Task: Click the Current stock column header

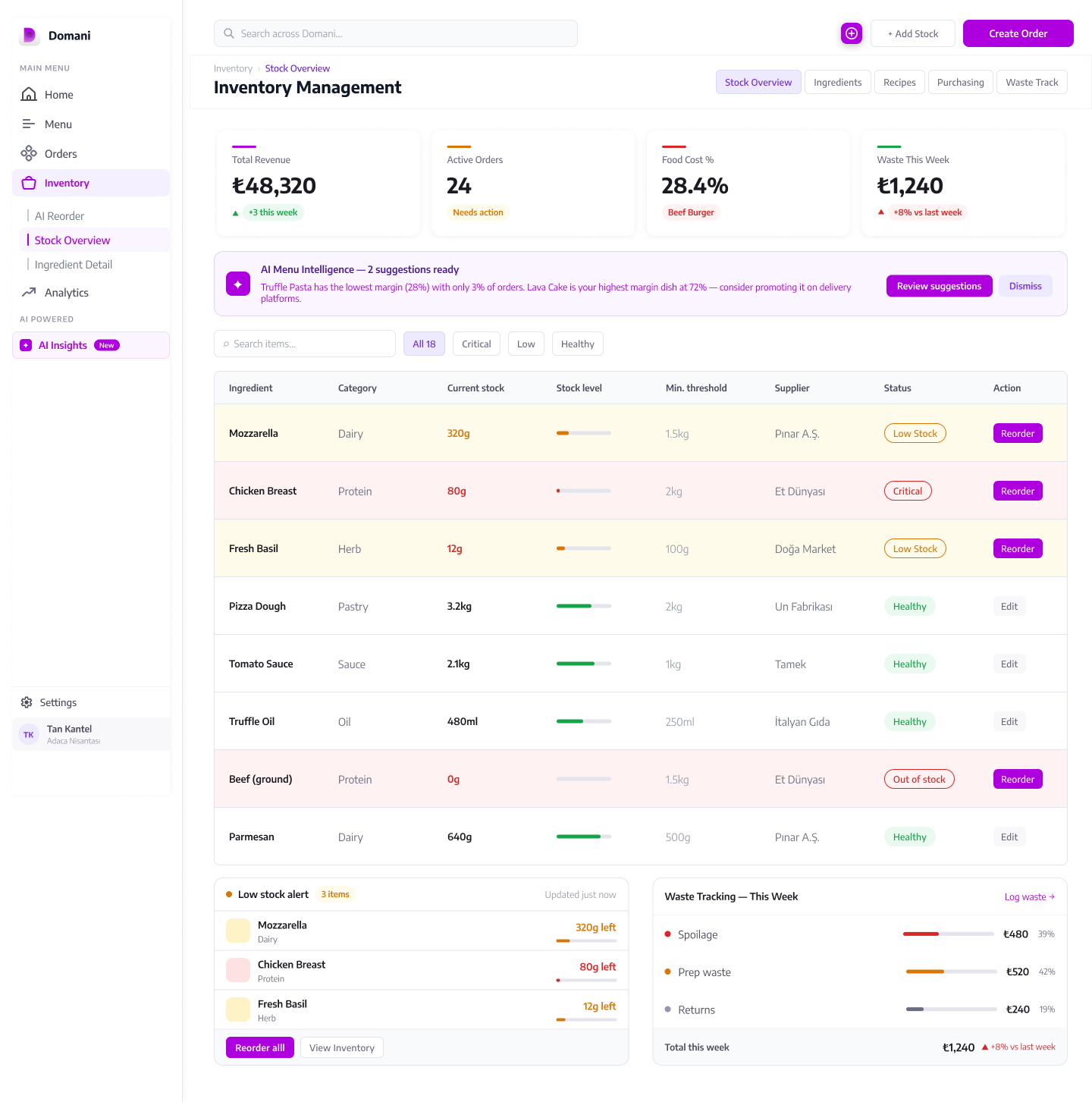Action: 475,388
